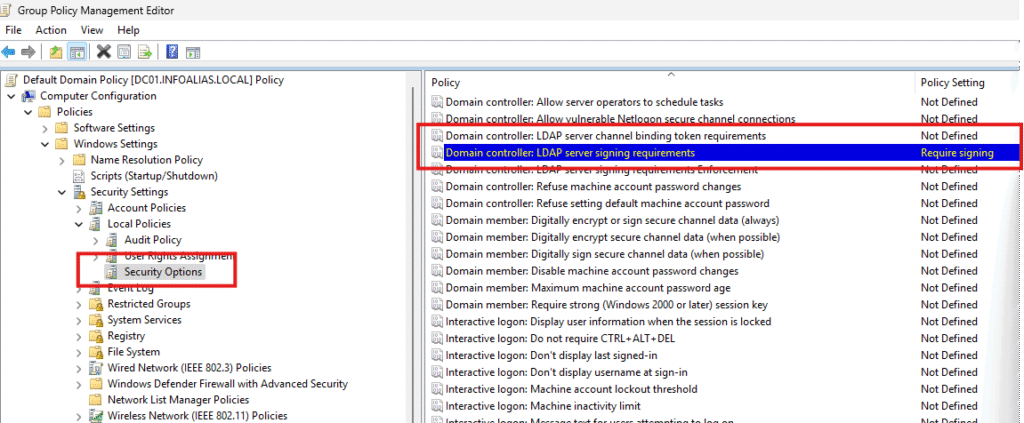This screenshot has width=1024, height=423.
Task: Open the View menu
Action: [x=92, y=30]
